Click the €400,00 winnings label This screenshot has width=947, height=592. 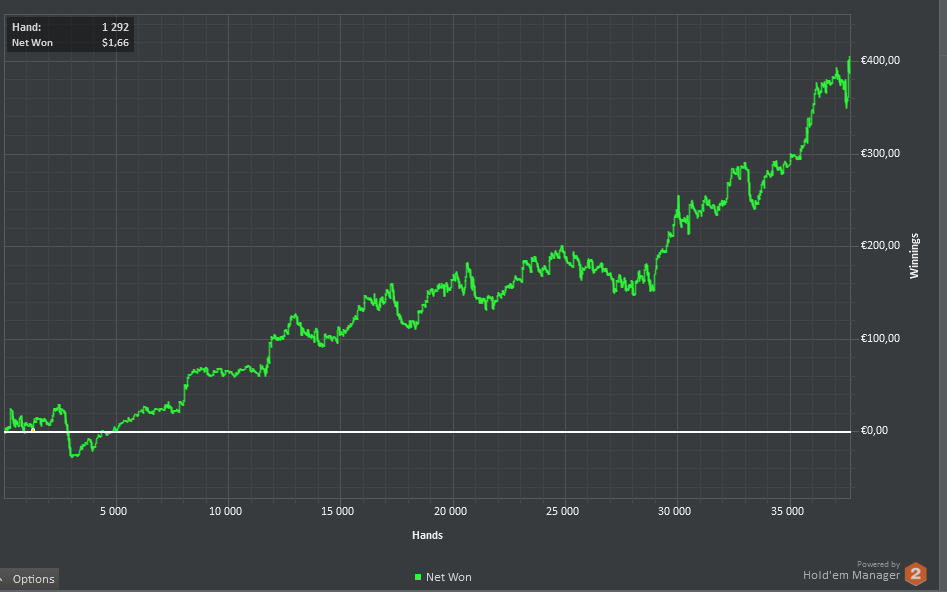[880, 60]
